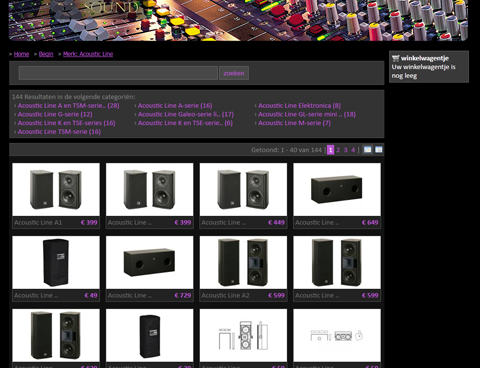Switch to list view icon
480x368 pixels.
click(378, 150)
